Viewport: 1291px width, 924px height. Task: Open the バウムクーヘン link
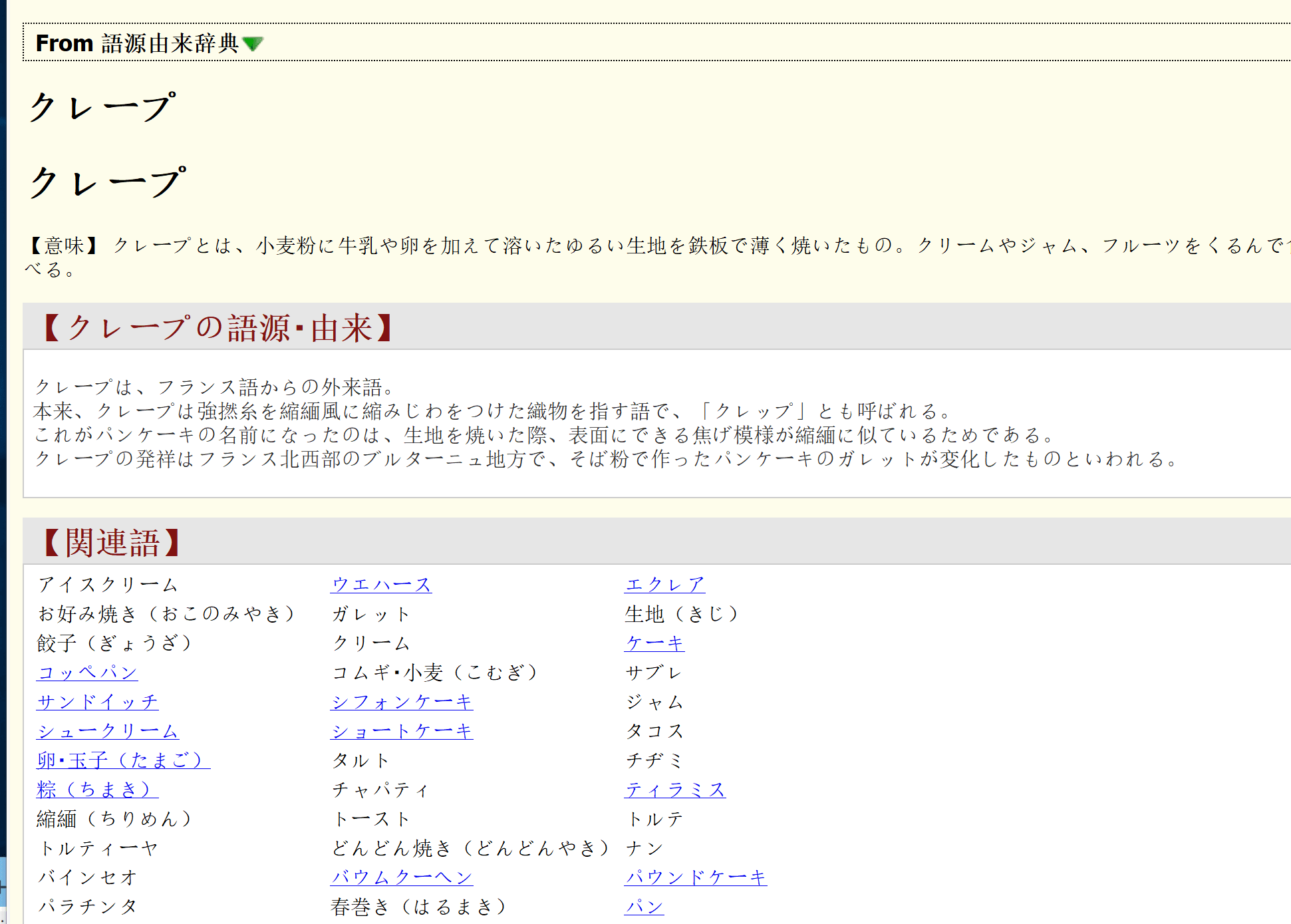(402, 877)
